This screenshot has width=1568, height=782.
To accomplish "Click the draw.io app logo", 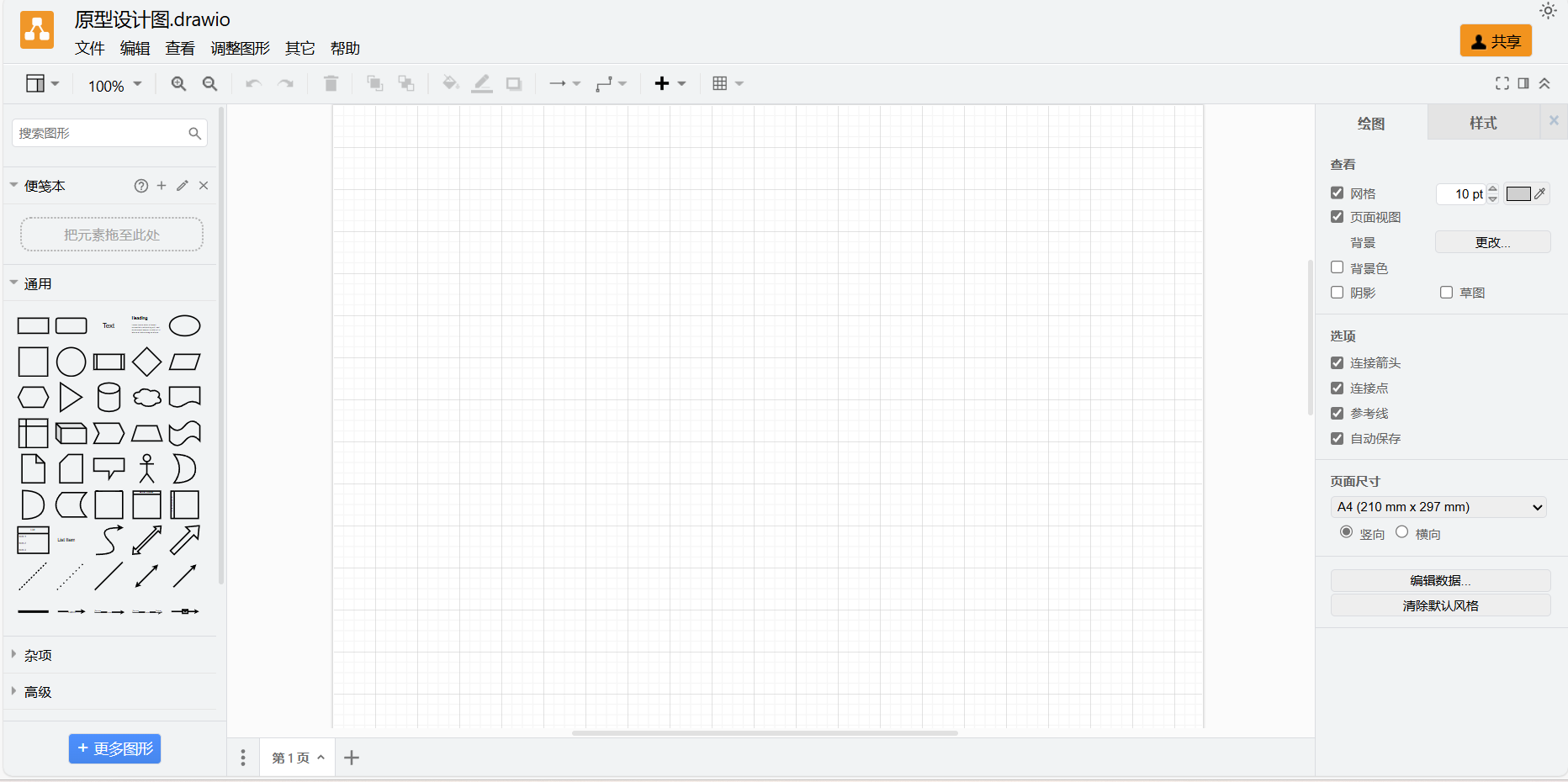I will 37,30.
